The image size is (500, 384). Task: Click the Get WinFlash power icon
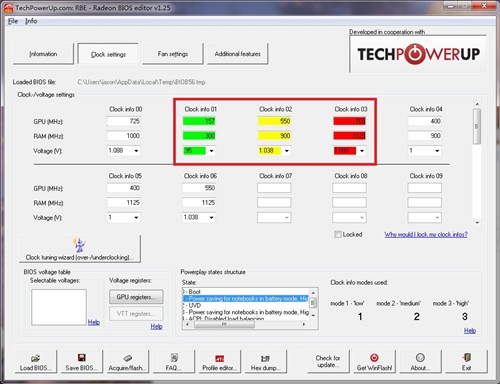374,358
